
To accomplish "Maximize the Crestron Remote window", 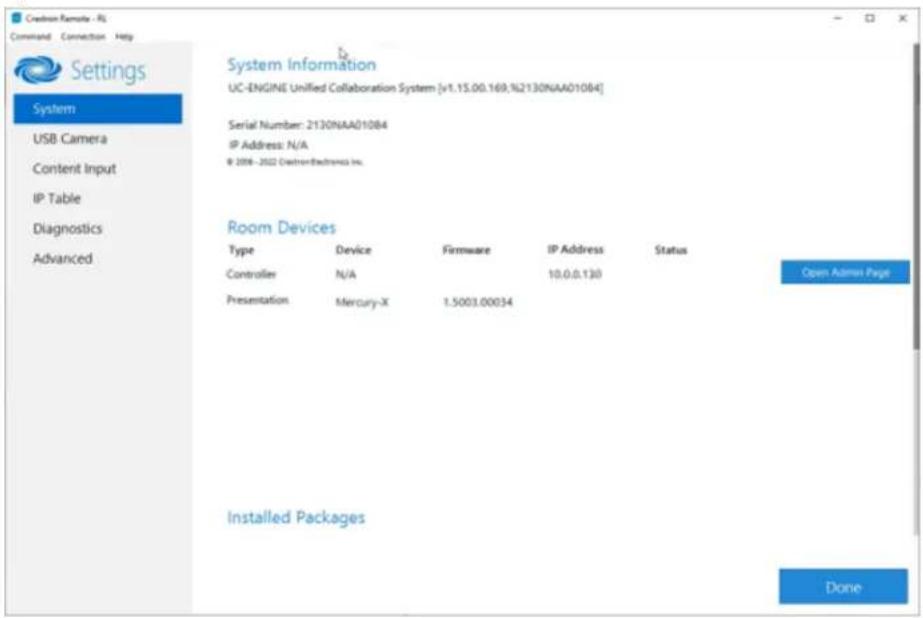I will [869, 18].
